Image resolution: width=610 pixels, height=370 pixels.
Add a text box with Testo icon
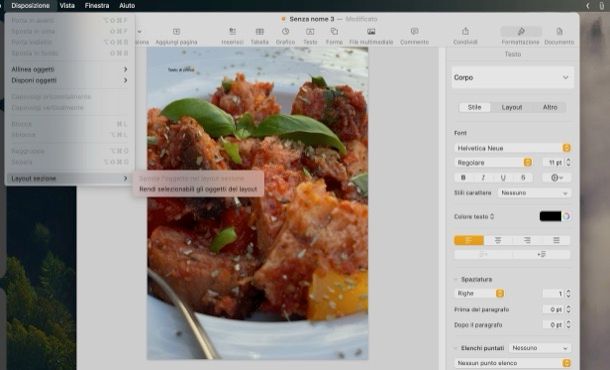(310, 32)
